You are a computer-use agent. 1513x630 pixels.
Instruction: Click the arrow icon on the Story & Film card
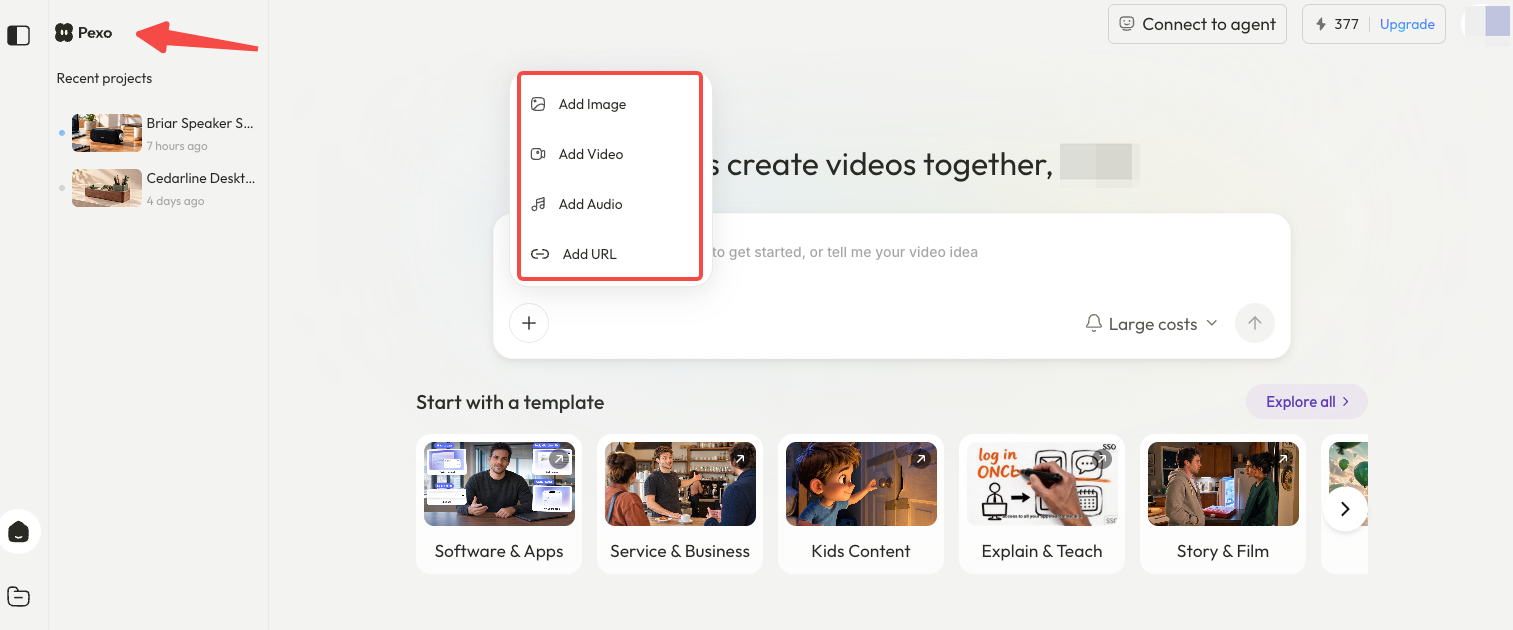1283,459
